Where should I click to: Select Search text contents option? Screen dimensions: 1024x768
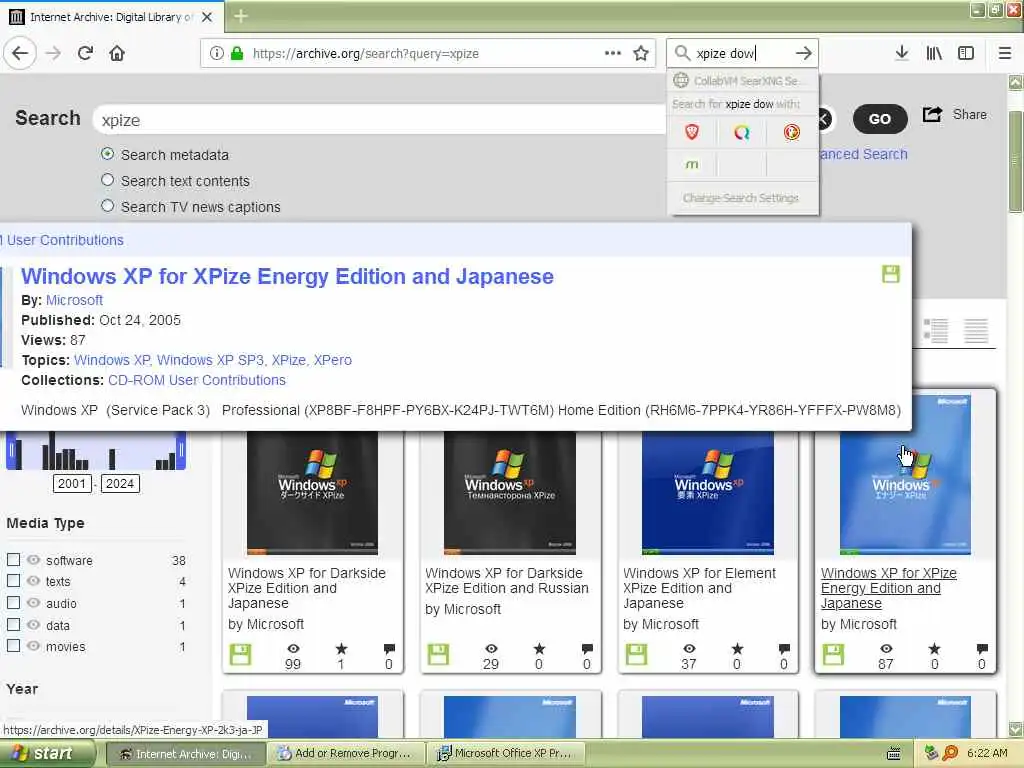click(x=107, y=180)
